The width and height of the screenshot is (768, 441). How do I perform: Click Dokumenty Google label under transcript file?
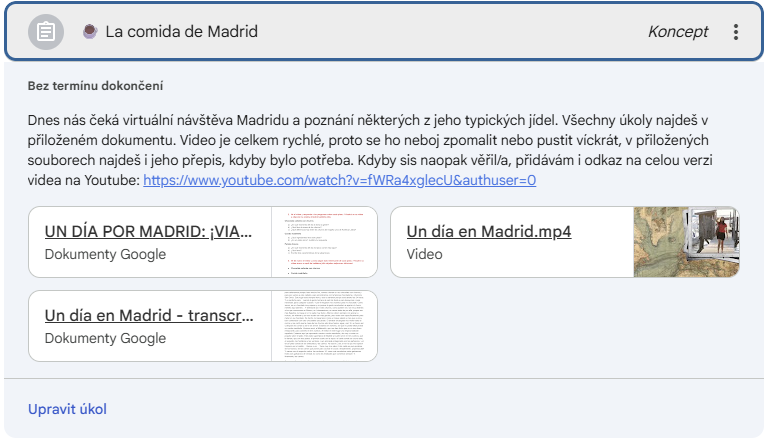(x=105, y=338)
